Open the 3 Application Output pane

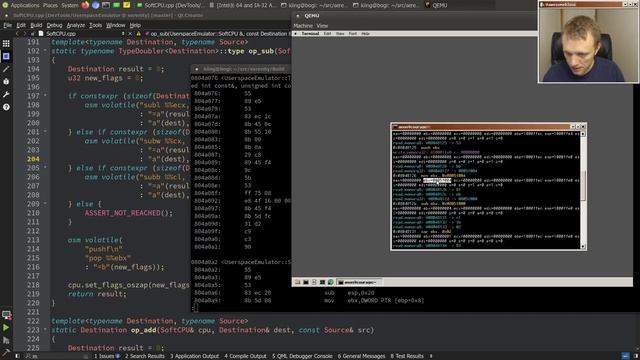[x=194, y=356]
